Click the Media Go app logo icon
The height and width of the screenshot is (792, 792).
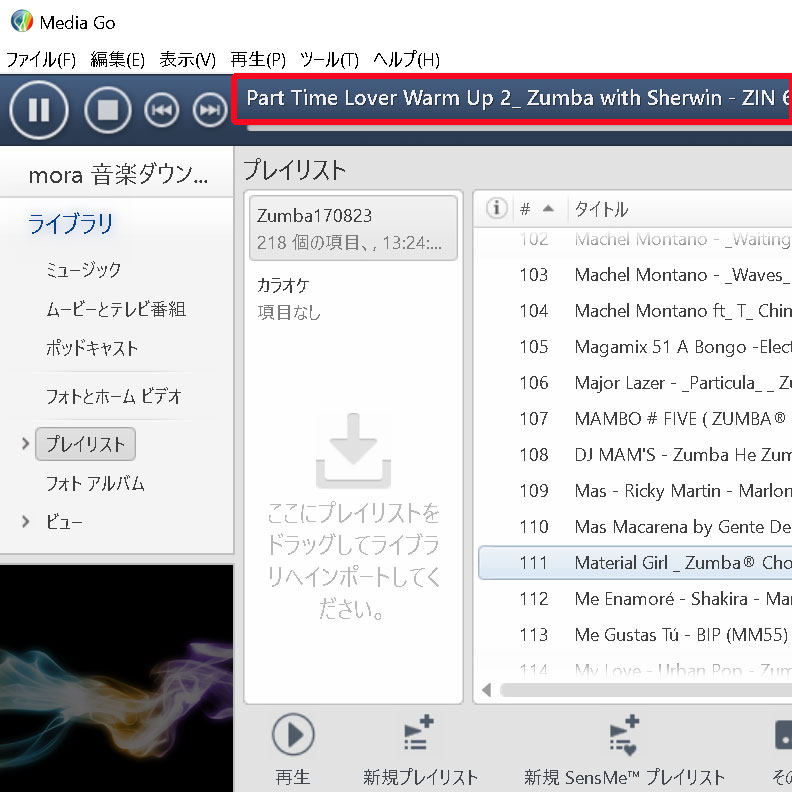(21, 22)
